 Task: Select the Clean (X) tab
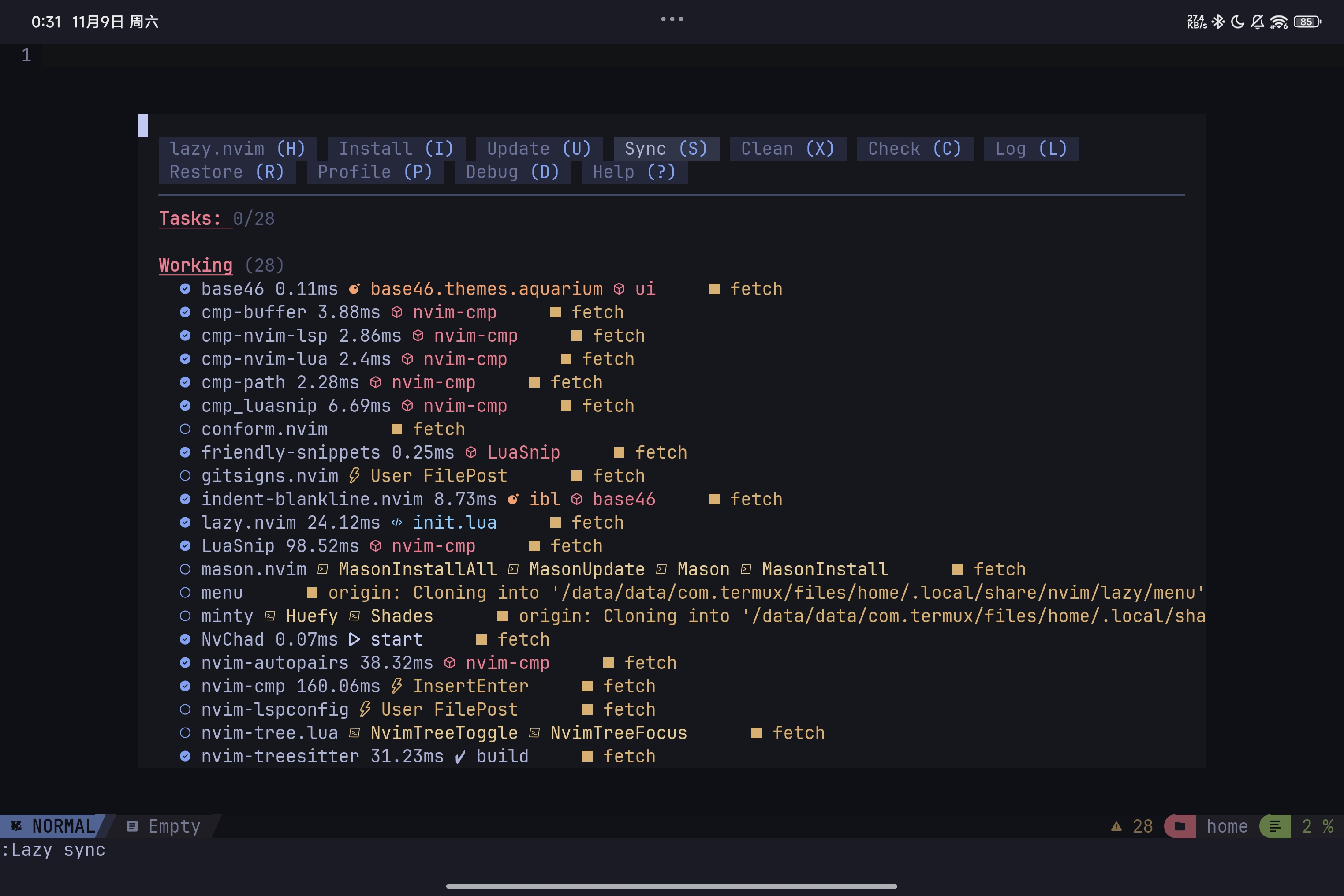(788, 149)
